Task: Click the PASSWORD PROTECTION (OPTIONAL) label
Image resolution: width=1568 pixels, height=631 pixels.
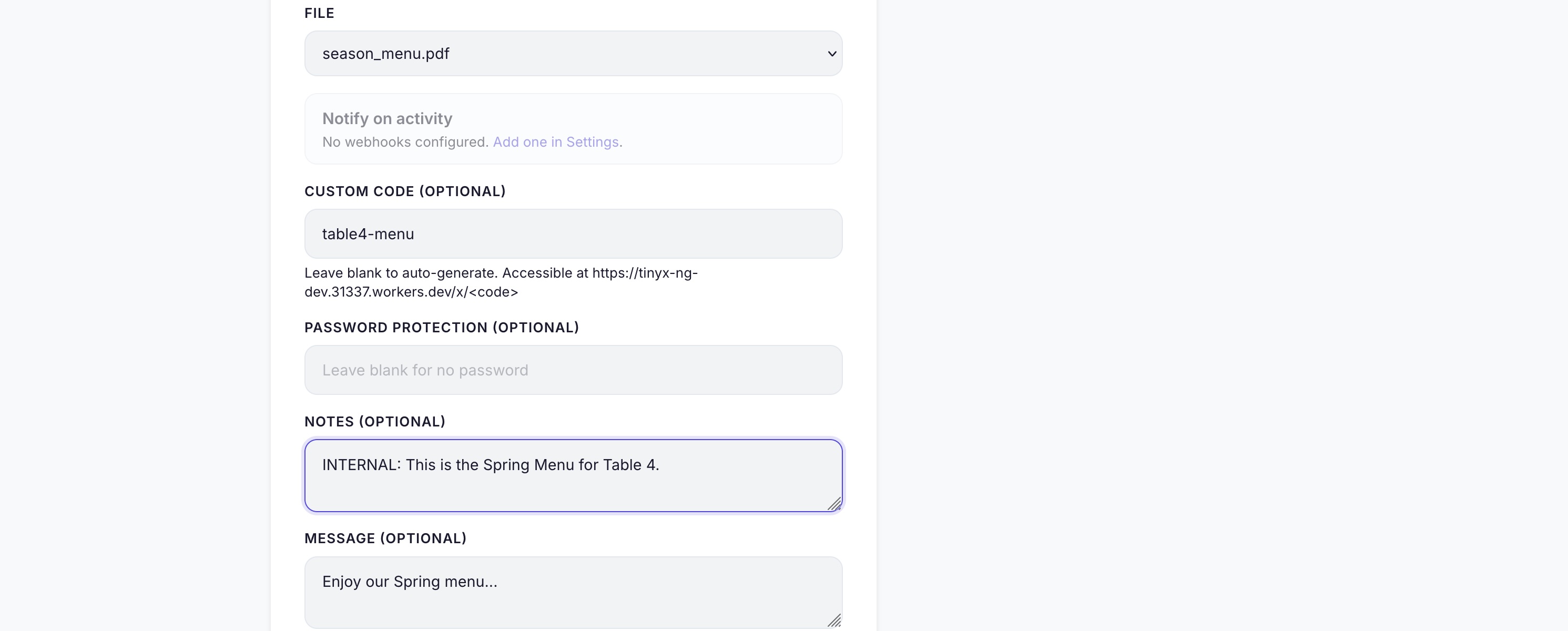Action: [x=441, y=328]
